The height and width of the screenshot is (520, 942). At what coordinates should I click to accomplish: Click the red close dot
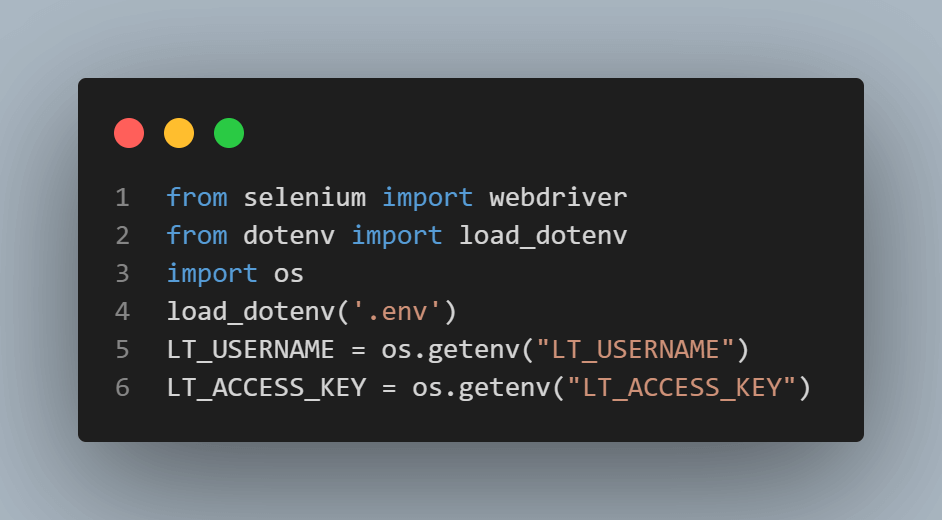tap(129, 133)
